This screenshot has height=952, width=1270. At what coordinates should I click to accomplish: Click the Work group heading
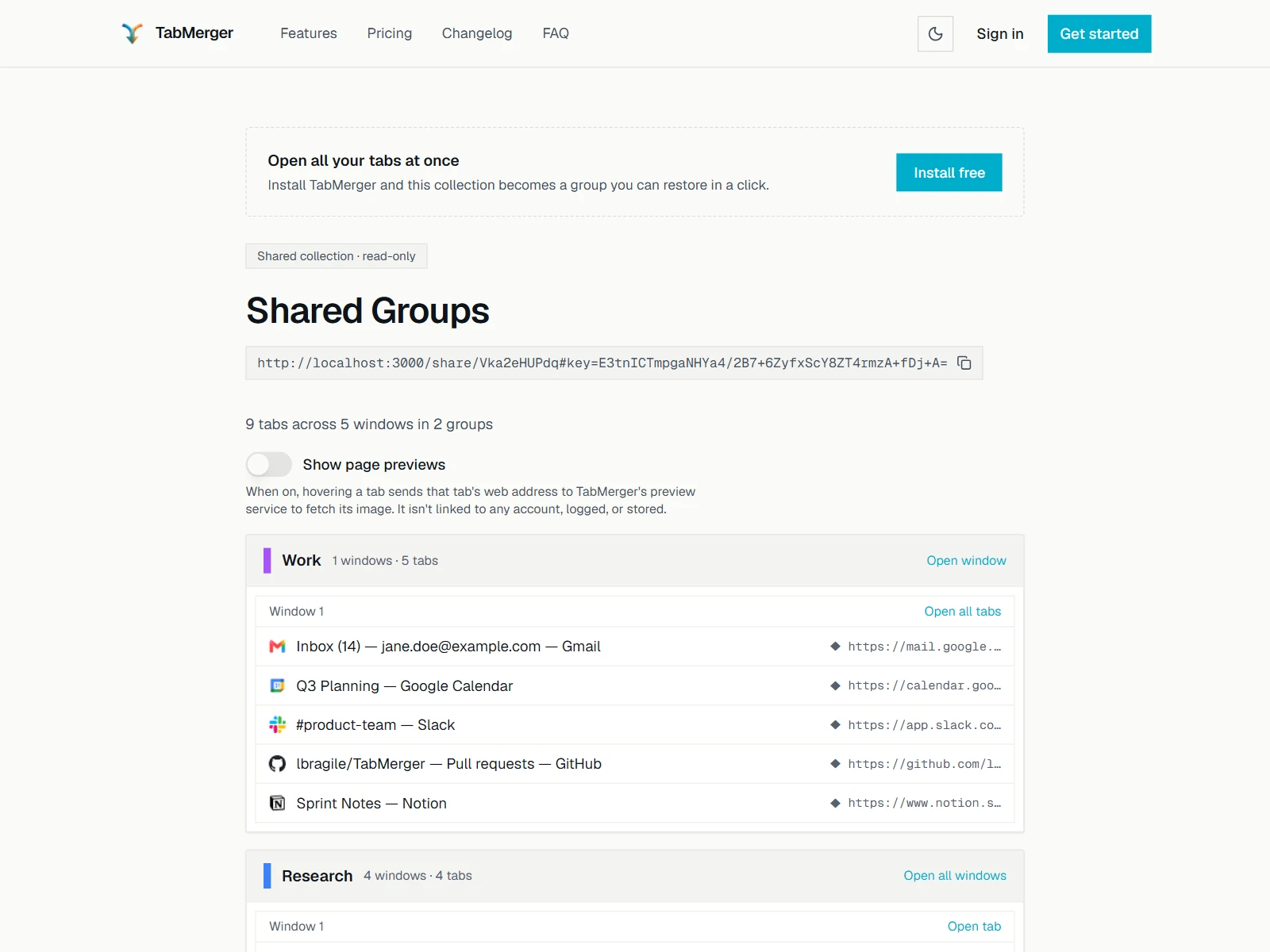(x=302, y=560)
